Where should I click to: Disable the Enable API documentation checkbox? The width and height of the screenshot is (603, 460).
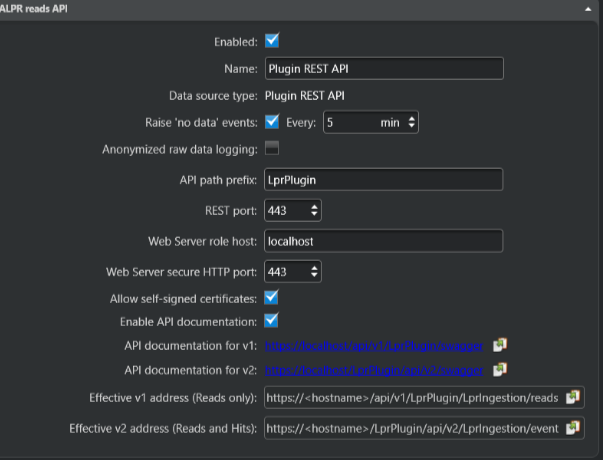tap(272, 320)
